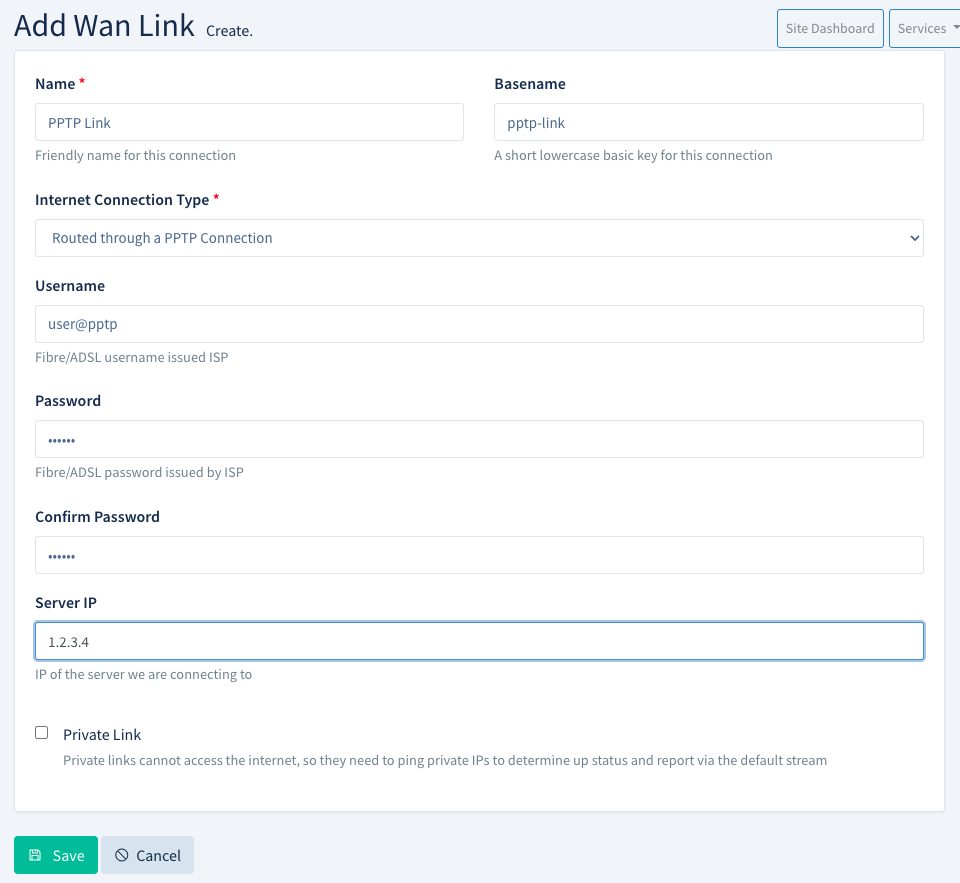Click the Basename label text
The width and height of the screenshot is (960, 883).
tap(530, 84)
